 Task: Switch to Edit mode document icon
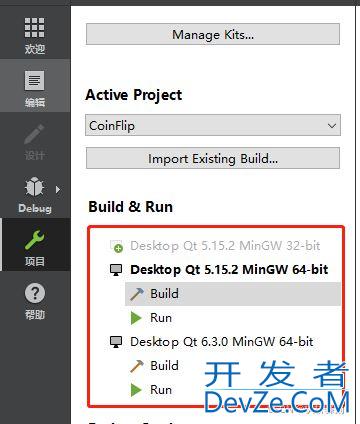(34, 81)
